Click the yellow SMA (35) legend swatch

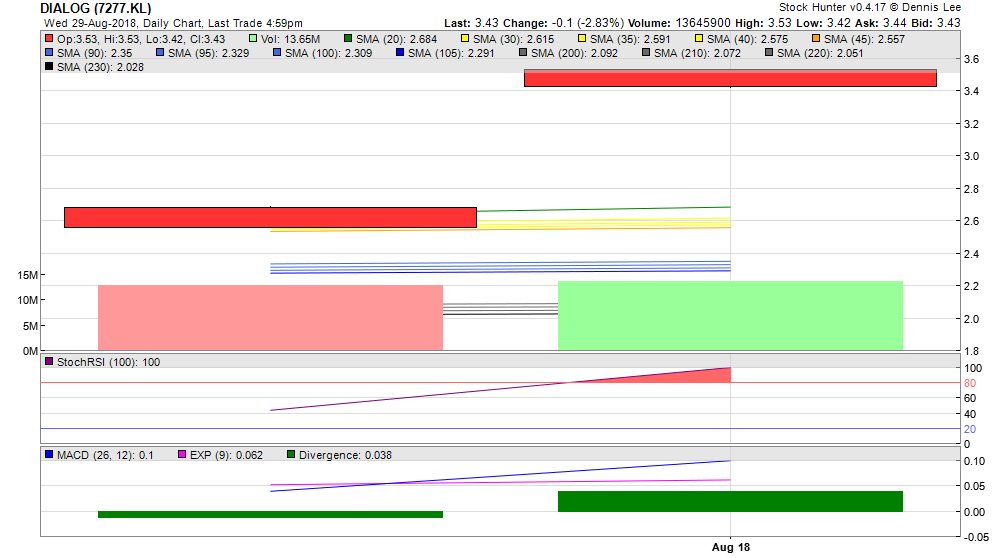coord(582,39)
